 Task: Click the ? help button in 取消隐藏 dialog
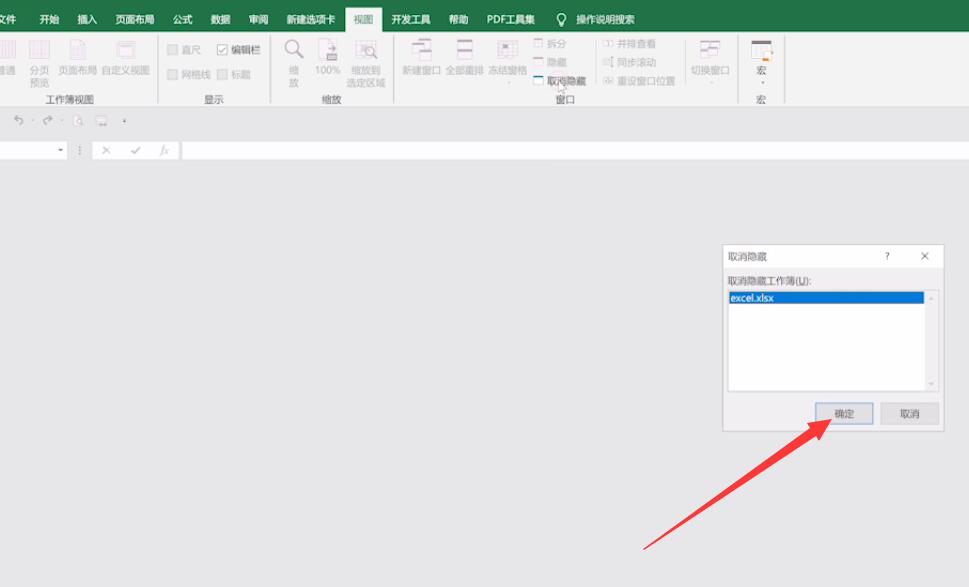pyautogui.click(x=887, y=256)
